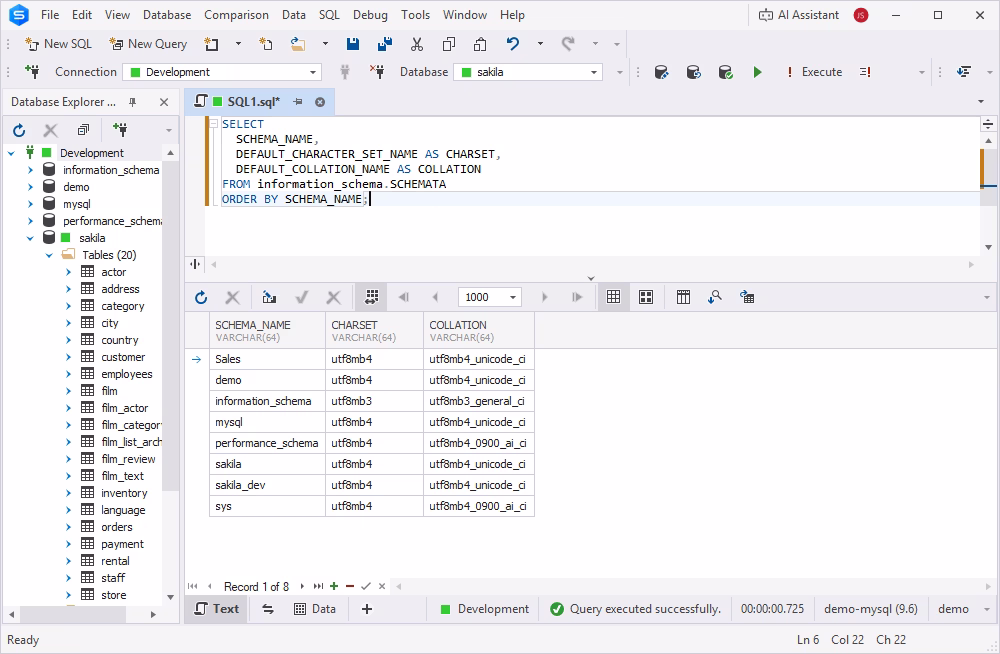The image size is (1000, 654).
Task: Select the sakila_dev row cell
Action: [x=267, y=486]
